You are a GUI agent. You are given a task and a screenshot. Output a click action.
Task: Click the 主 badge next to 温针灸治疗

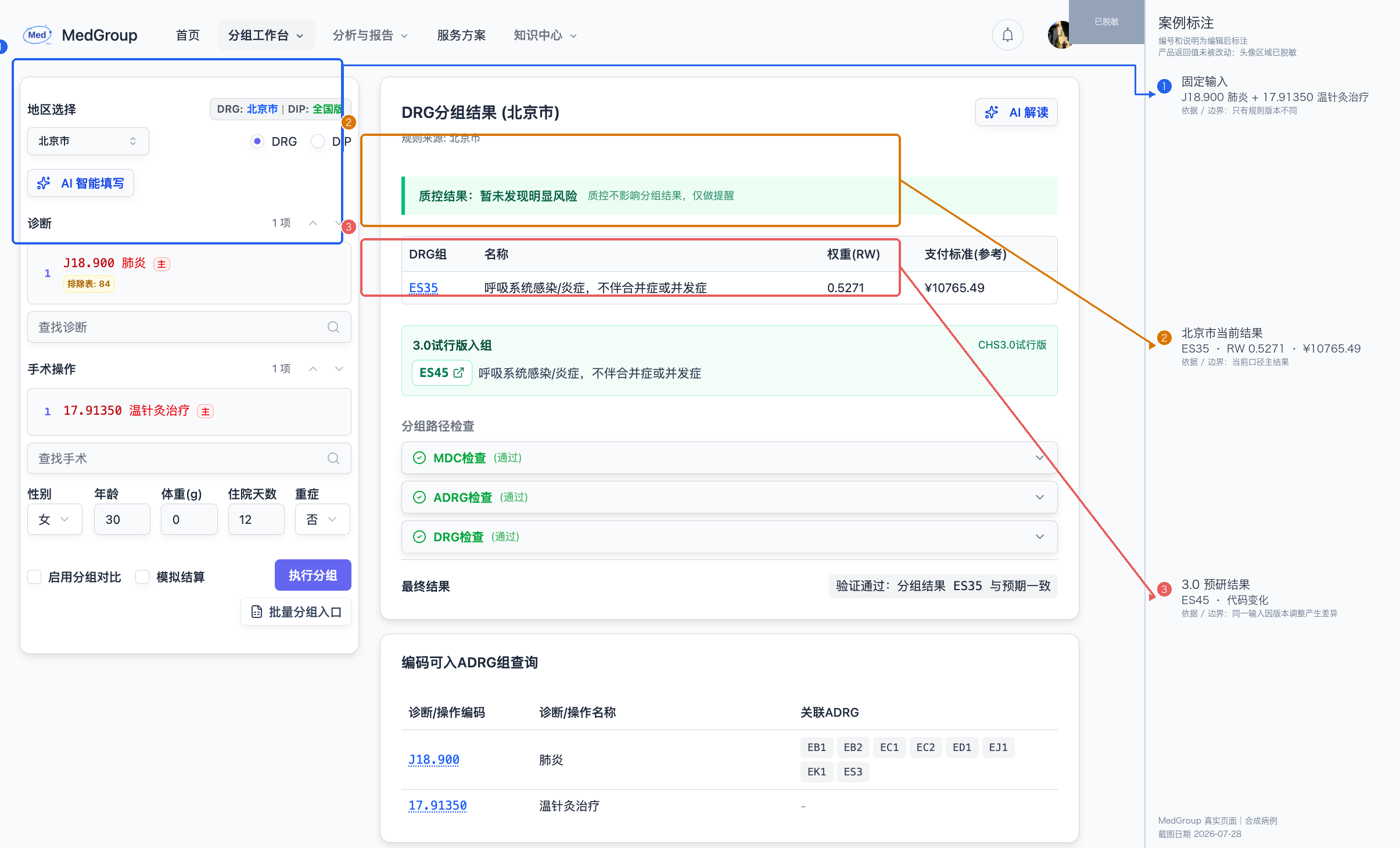(x=206, y=411)
